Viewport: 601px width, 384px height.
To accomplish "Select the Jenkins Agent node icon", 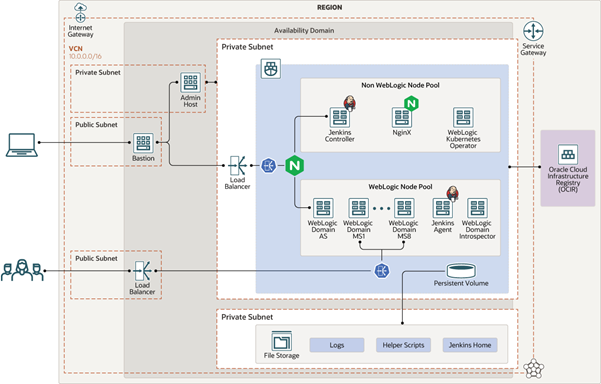I will click(442, 208).
